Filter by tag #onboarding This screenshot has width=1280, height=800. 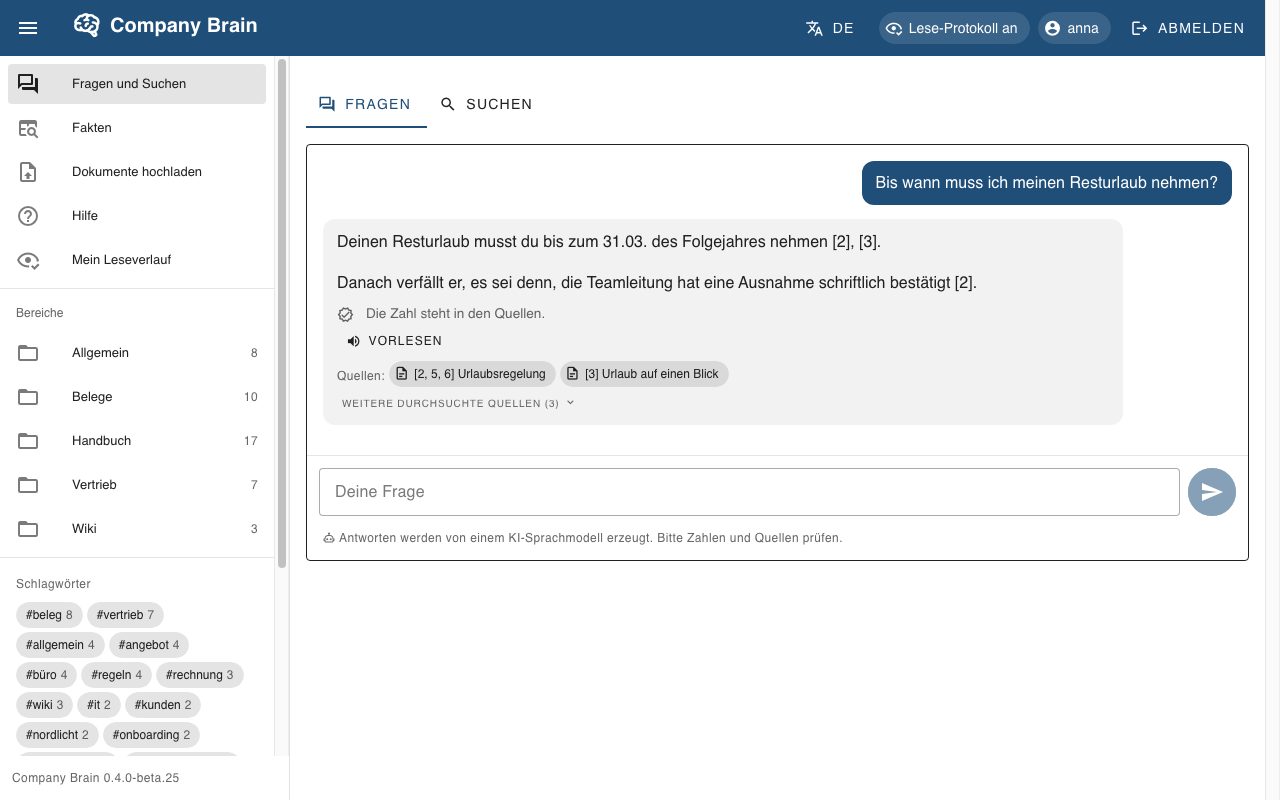(x=151, y=735)
